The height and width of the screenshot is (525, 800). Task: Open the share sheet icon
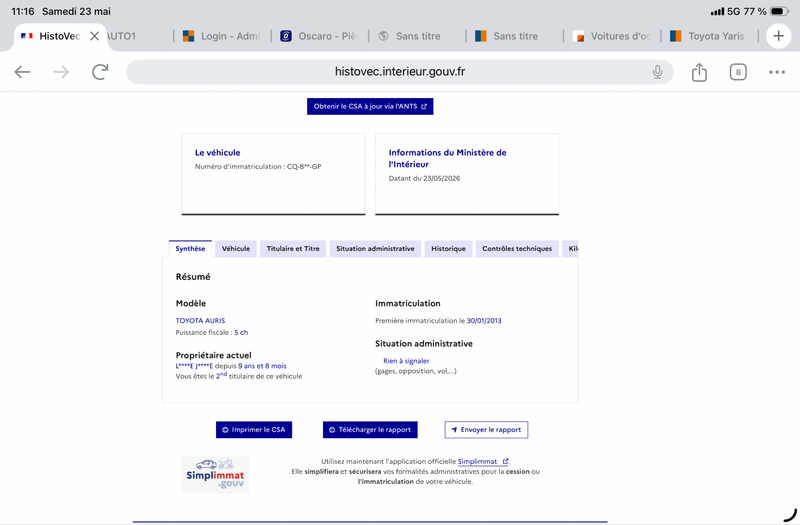coord(699,72)
